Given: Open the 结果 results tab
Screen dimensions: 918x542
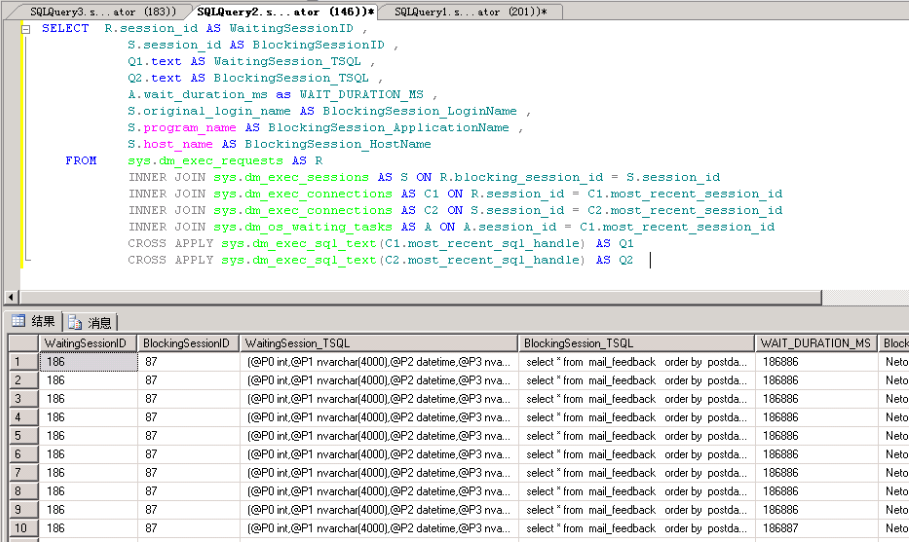Looking at the screenshot, I should 34,321.
